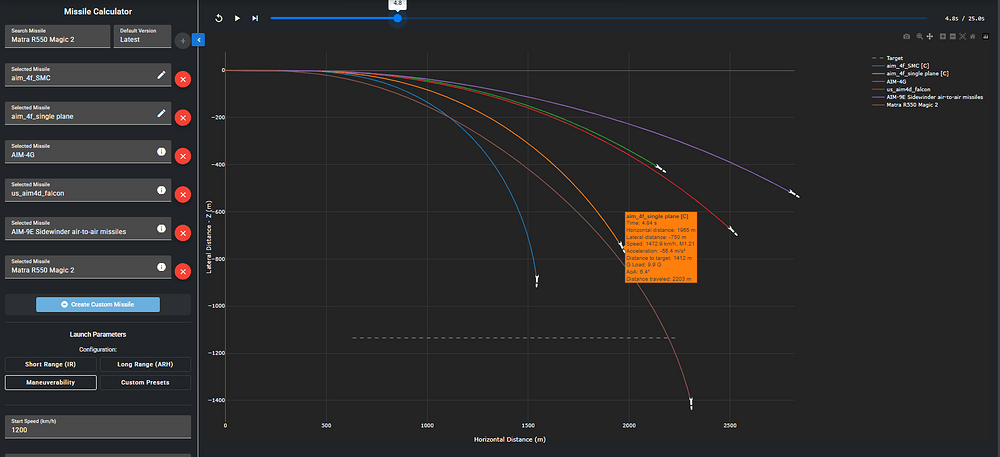Viewport: 1000px width, 457px height.
Task: Remove selected Matra R550 Magic 2 missile
Action: pos(183,272)
